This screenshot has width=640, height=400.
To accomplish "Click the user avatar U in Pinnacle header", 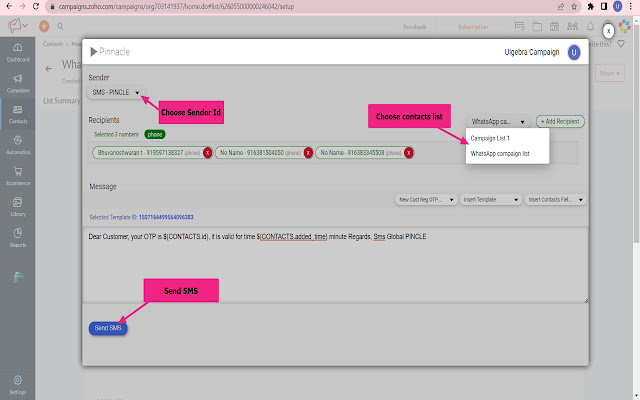I will 574,52.
